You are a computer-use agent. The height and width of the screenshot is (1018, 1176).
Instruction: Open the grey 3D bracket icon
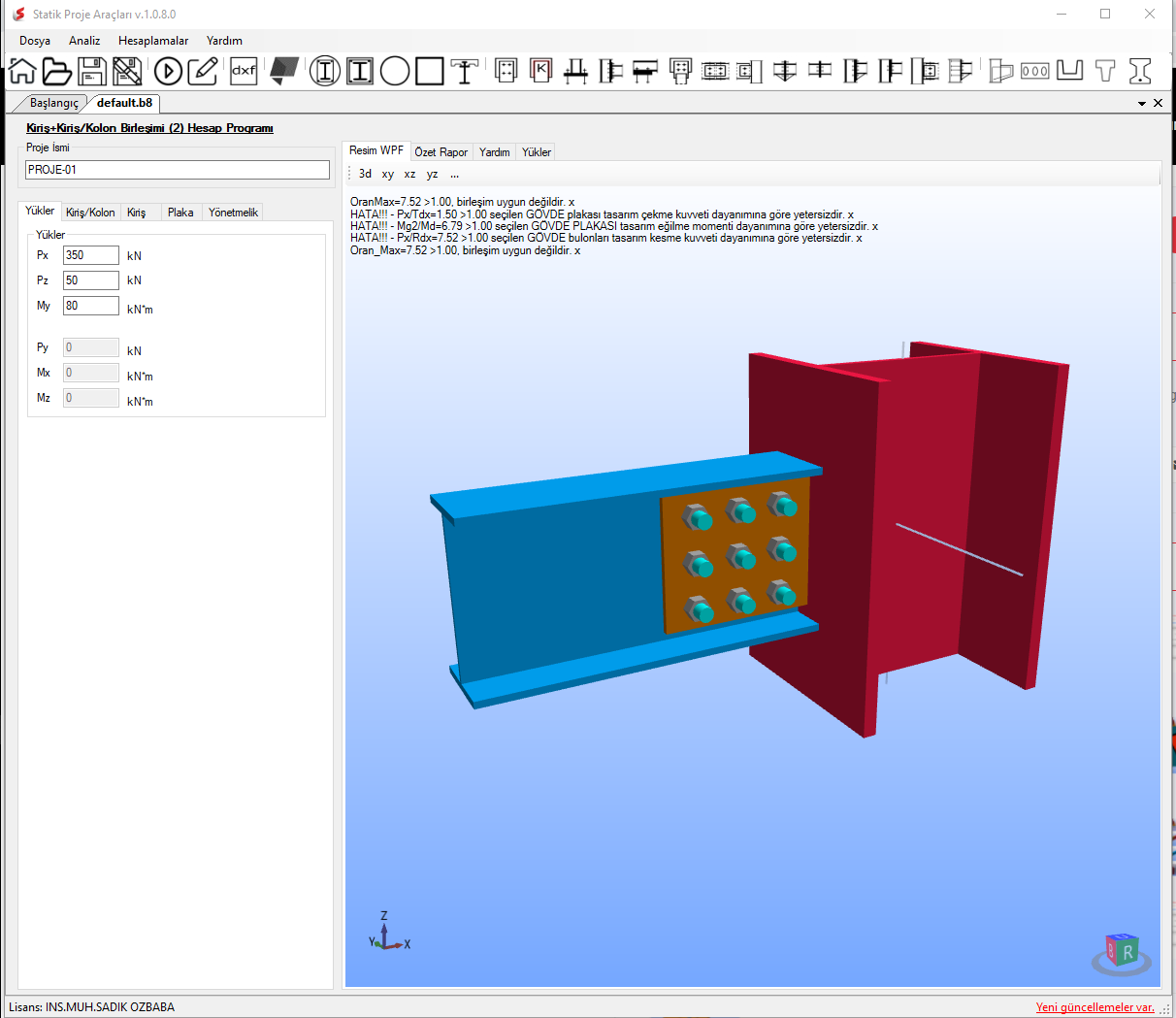click(1000, 71)
